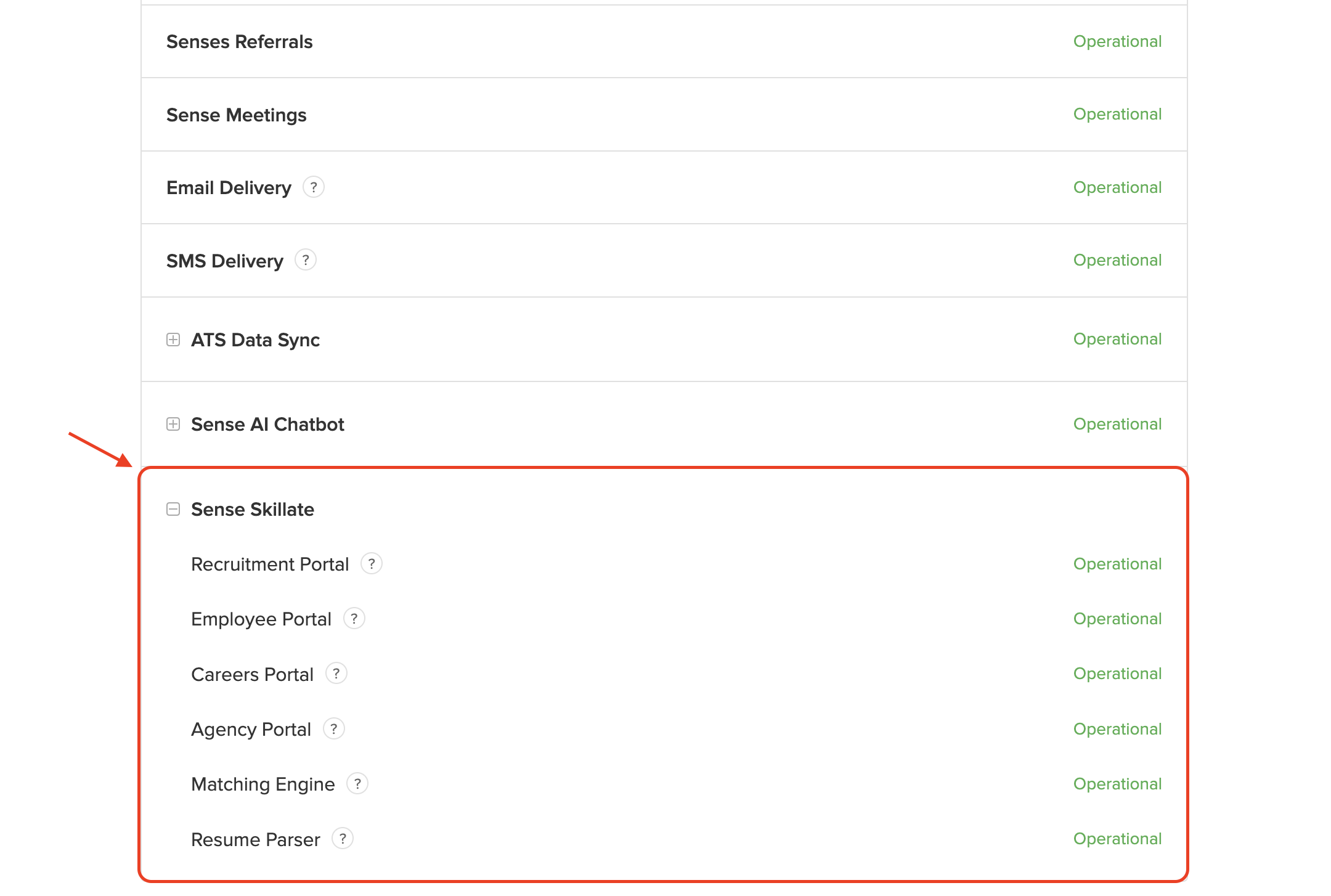Open SMS Delivery help question mark
Viewport: 1331px width, 896px height.
(306, 260)
